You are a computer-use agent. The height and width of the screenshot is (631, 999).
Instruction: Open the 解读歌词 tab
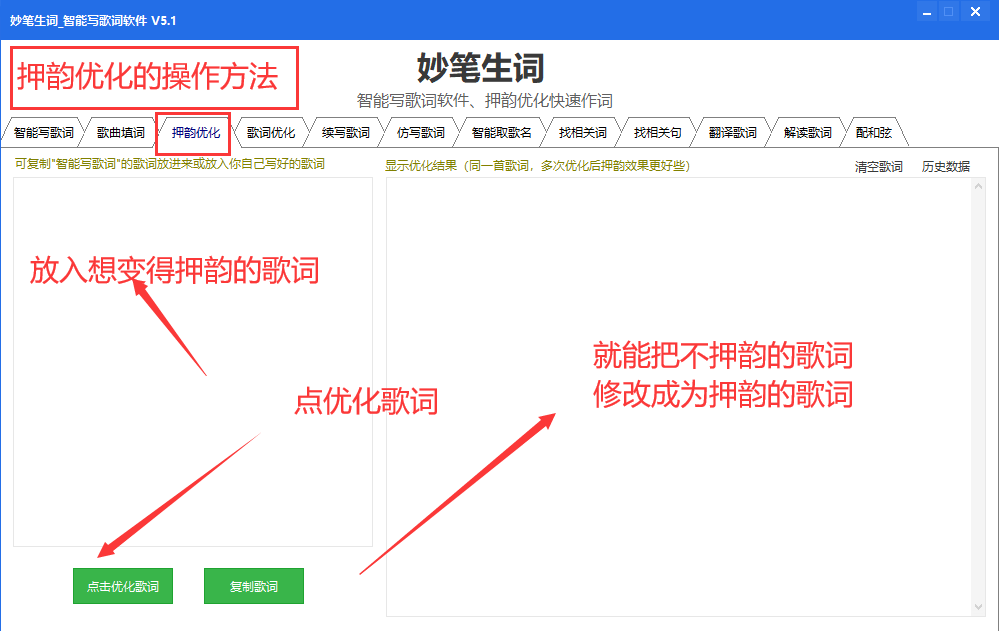pos(807,133)
